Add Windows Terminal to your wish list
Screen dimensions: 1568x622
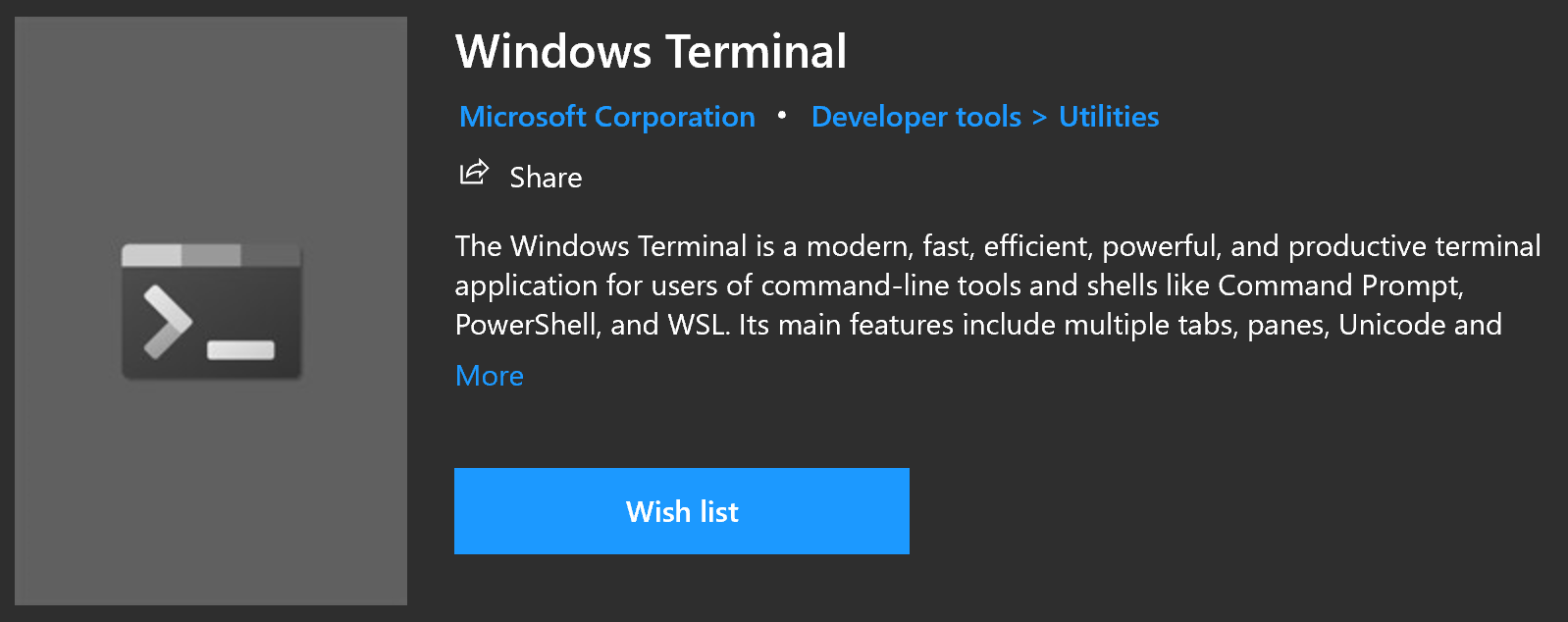point(682,511)
